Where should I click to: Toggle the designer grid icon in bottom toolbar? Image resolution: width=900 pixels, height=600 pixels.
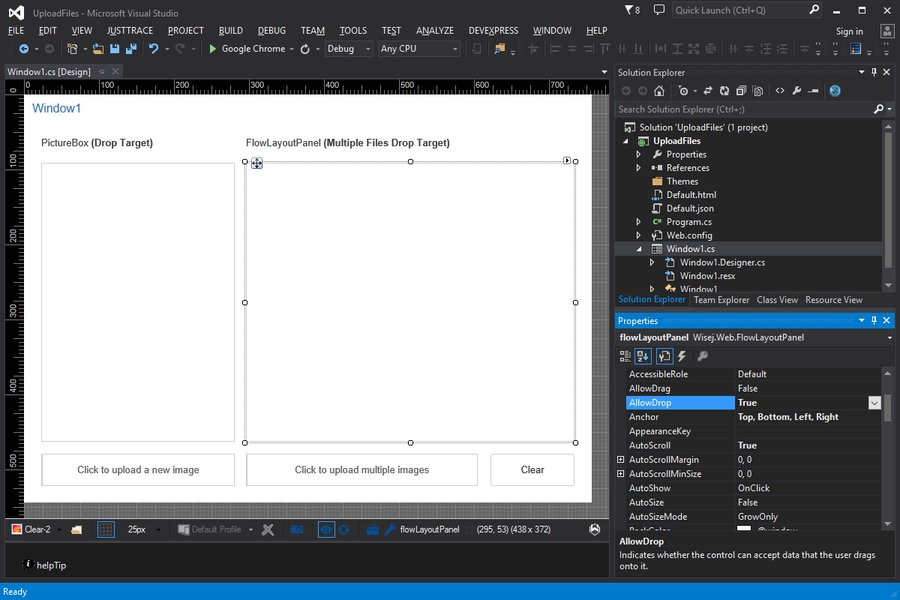[x=106, y=529]
